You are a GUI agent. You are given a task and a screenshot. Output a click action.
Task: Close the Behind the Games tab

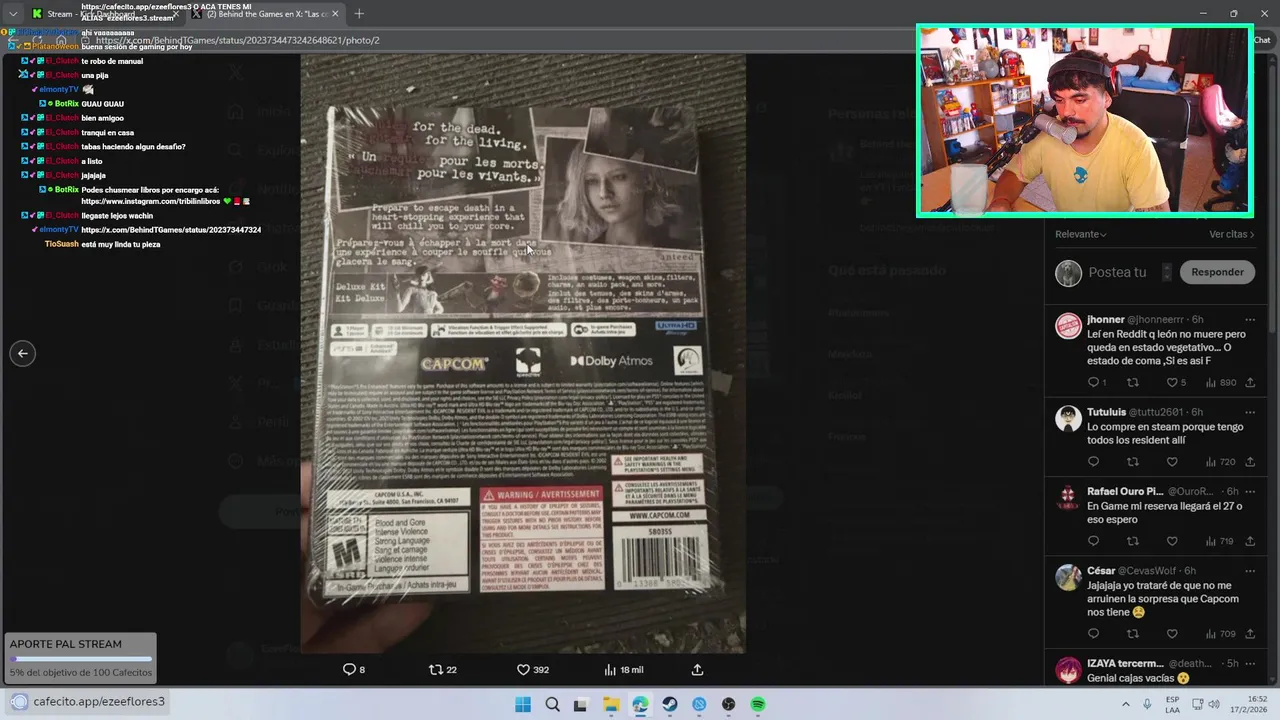pyautogui.click(x=335, y=14)
